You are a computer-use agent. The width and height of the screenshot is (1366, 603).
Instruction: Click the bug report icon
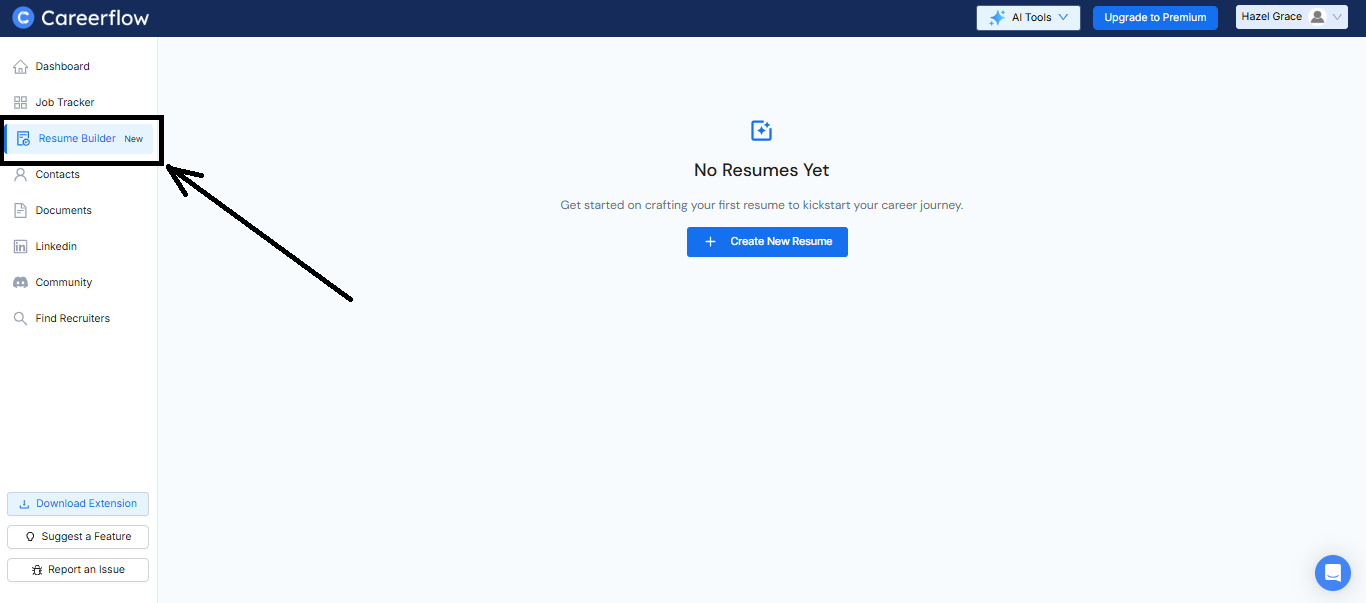pyautogui.click(x=37, y=570)
